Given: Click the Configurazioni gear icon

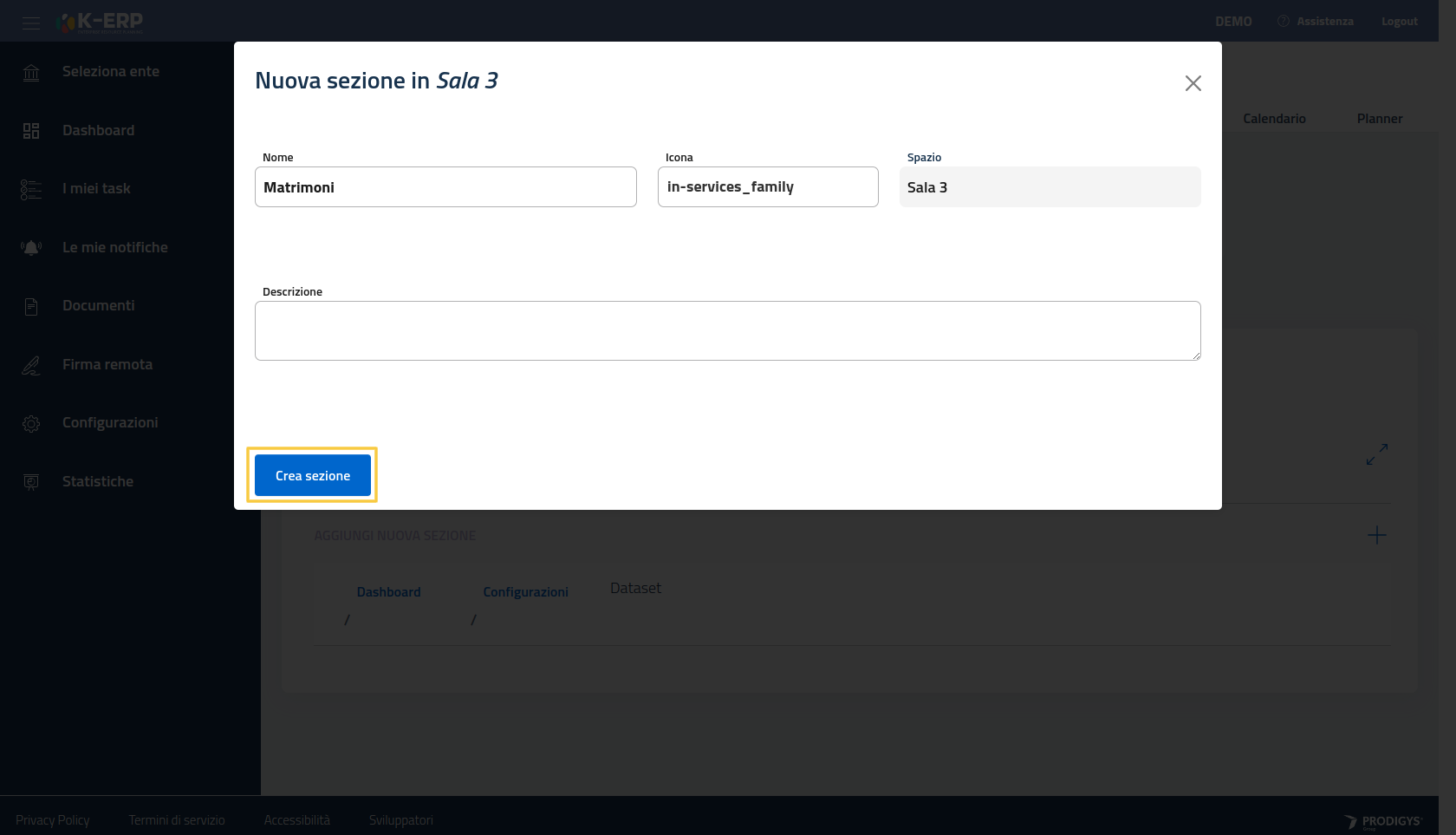Looking at the screenshot, I should [x=31, y=423].
